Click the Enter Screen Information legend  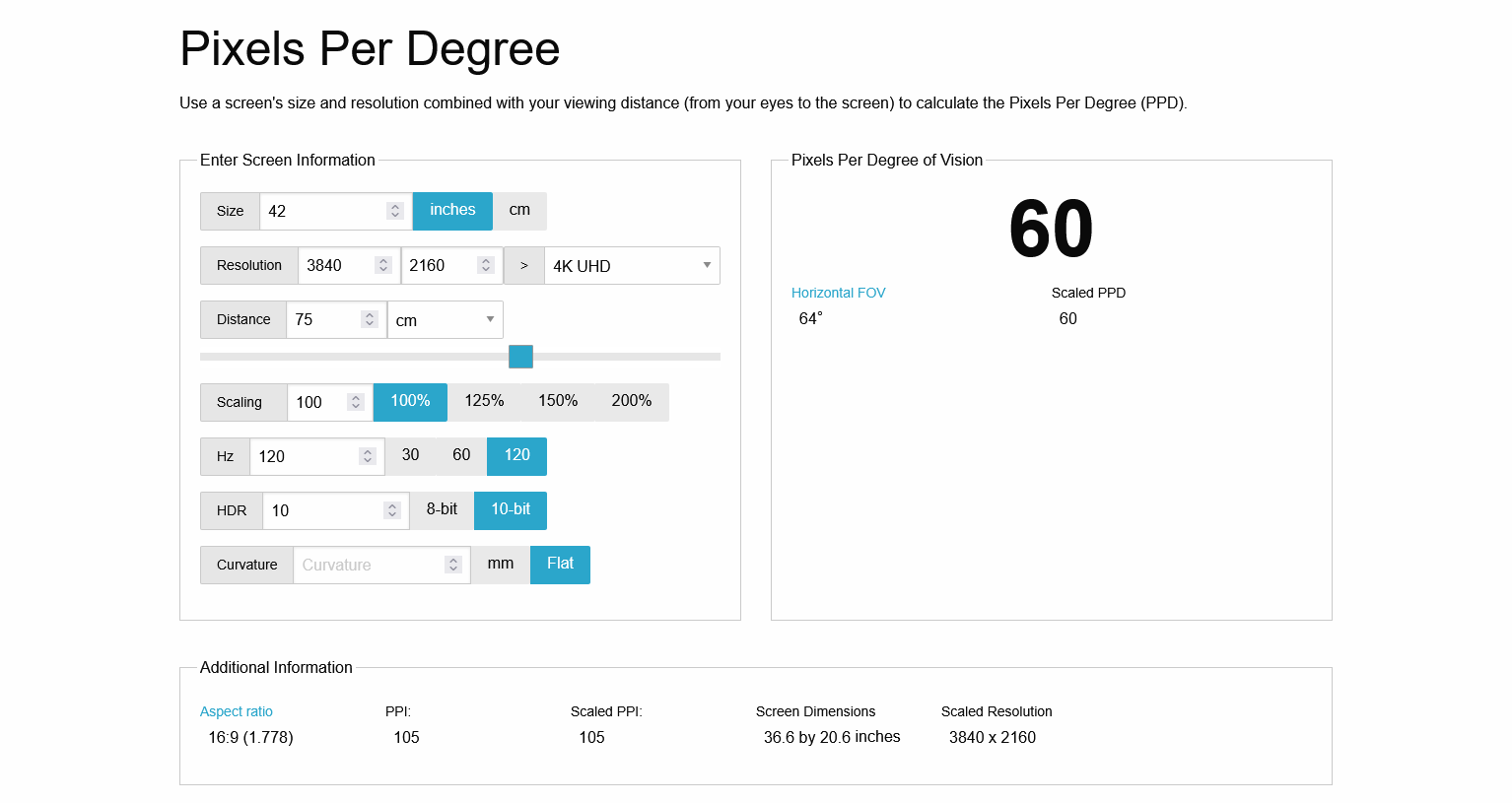pyautogui.click(x=288, y=160)
